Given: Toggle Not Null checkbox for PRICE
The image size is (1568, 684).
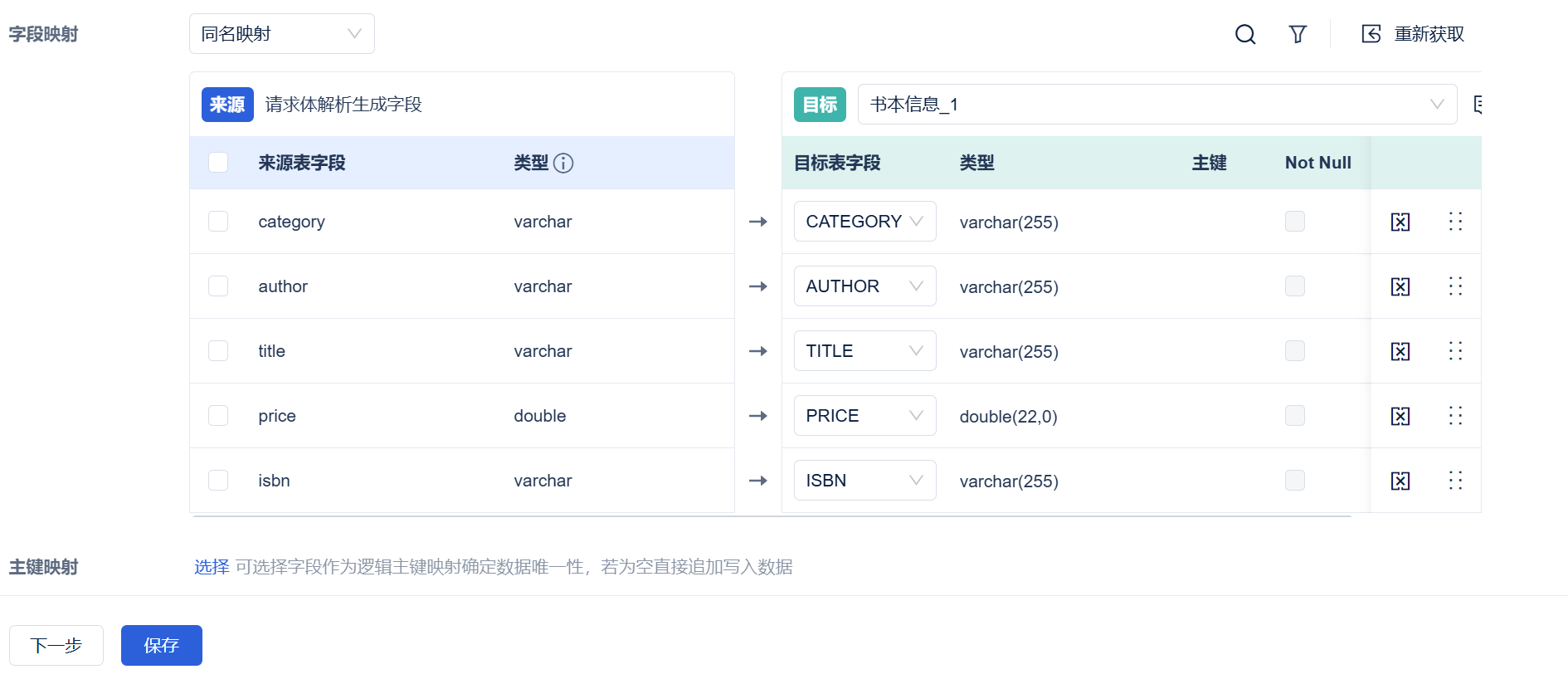Looking at the screenshot, I should tap(1295, 415).
